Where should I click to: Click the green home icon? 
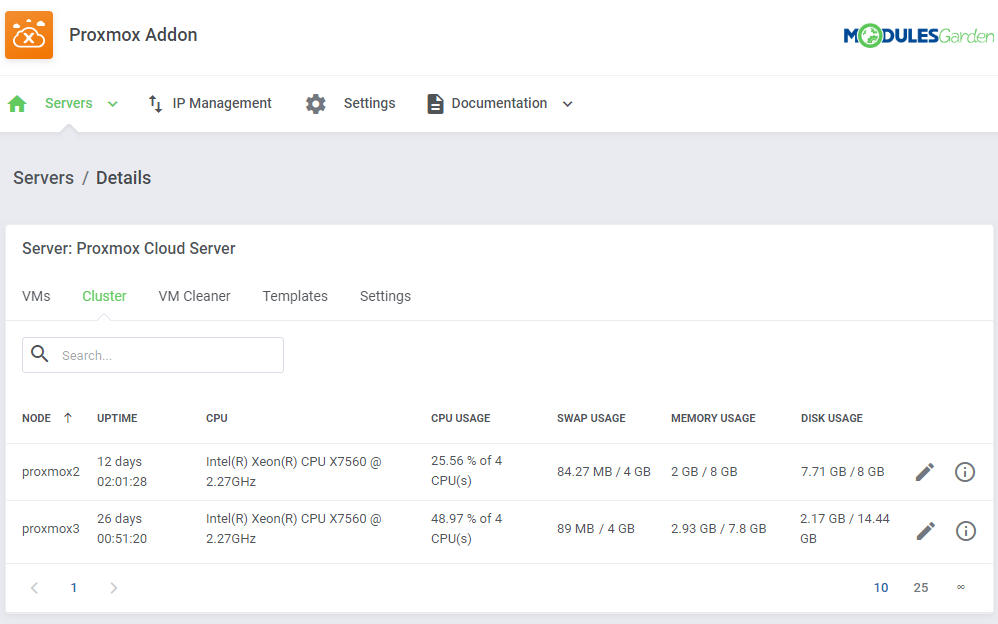17,104
